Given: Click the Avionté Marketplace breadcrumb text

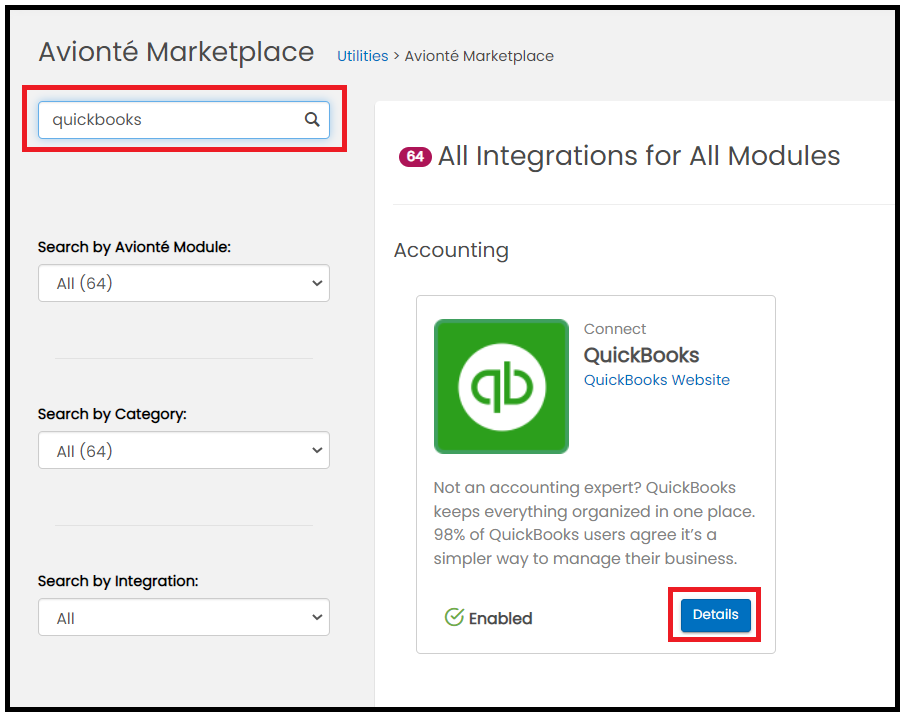Looking at the screenshot, I should click(479, 56).
